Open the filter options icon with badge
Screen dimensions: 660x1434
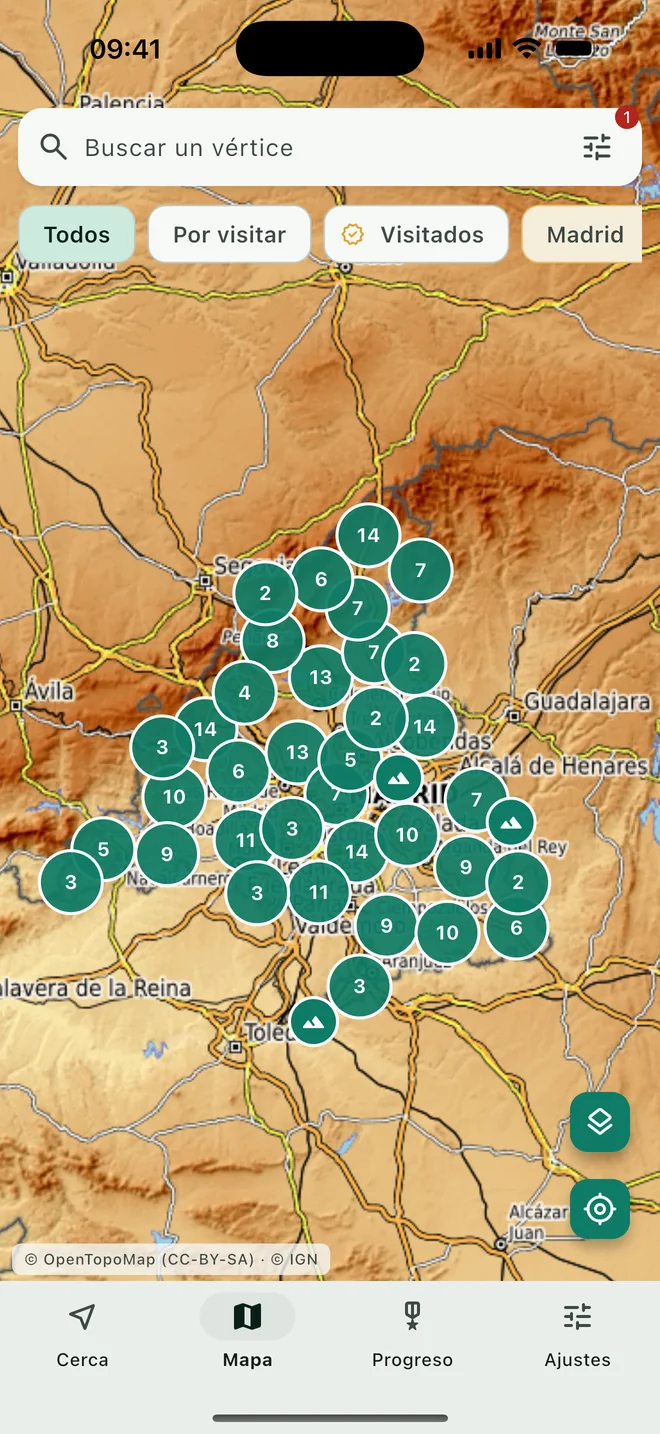point(598,147)
